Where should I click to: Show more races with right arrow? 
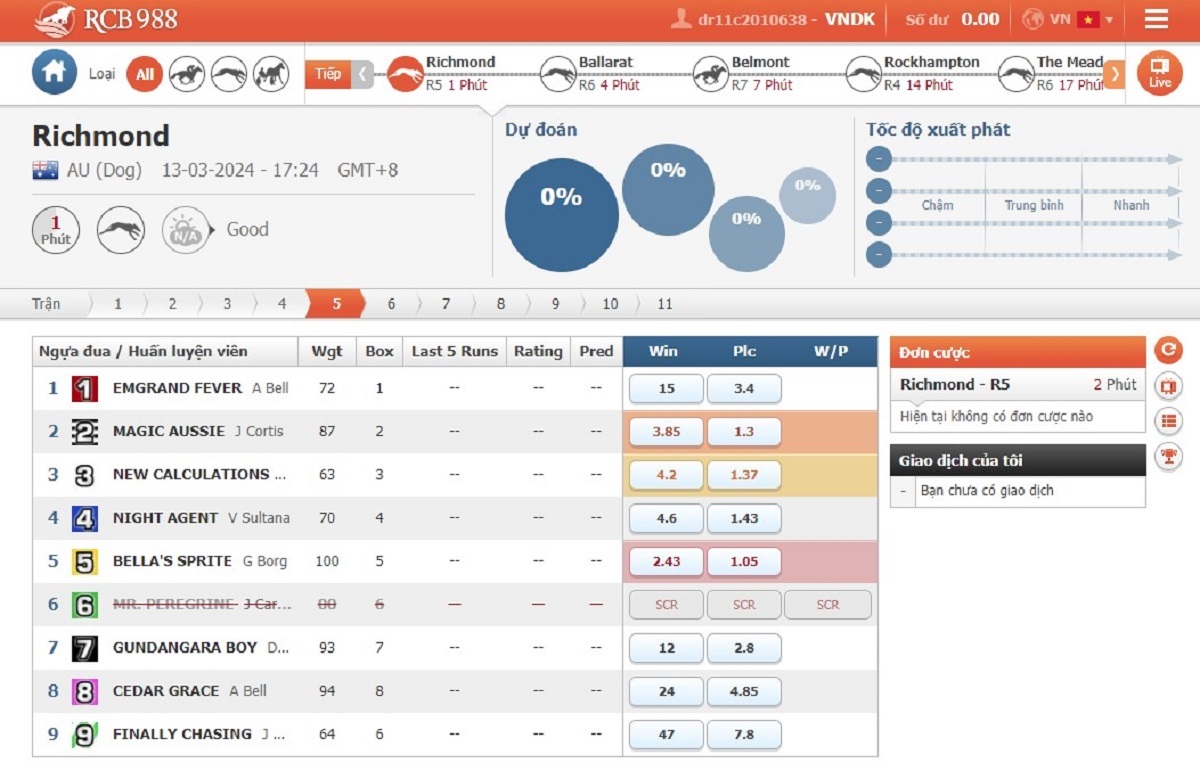point(1114,74)
